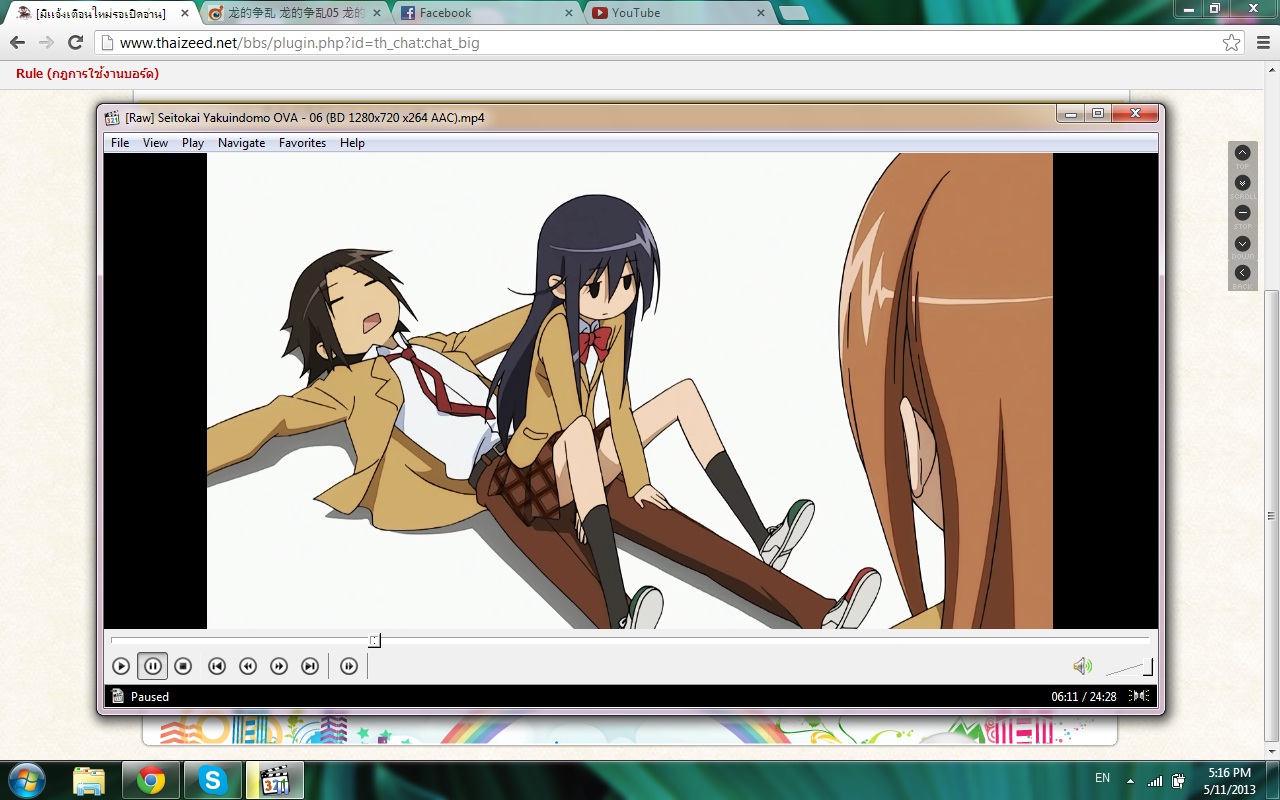The width and height of the screenshot is (1280, 800).
Task: Click the Pause button in media player
Action: (152, 666)
